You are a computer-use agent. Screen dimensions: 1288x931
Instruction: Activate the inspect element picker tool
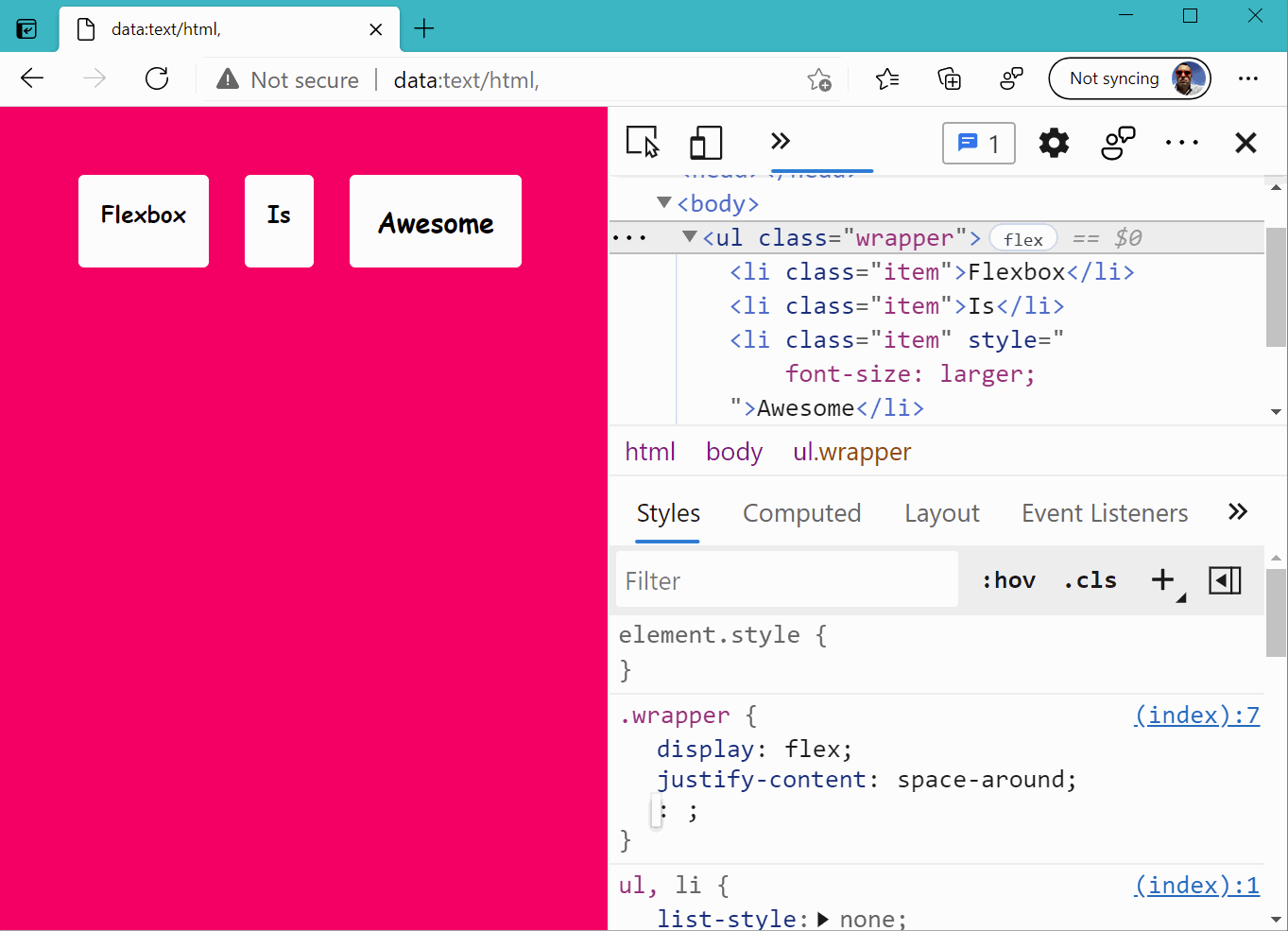pos(643,143)
